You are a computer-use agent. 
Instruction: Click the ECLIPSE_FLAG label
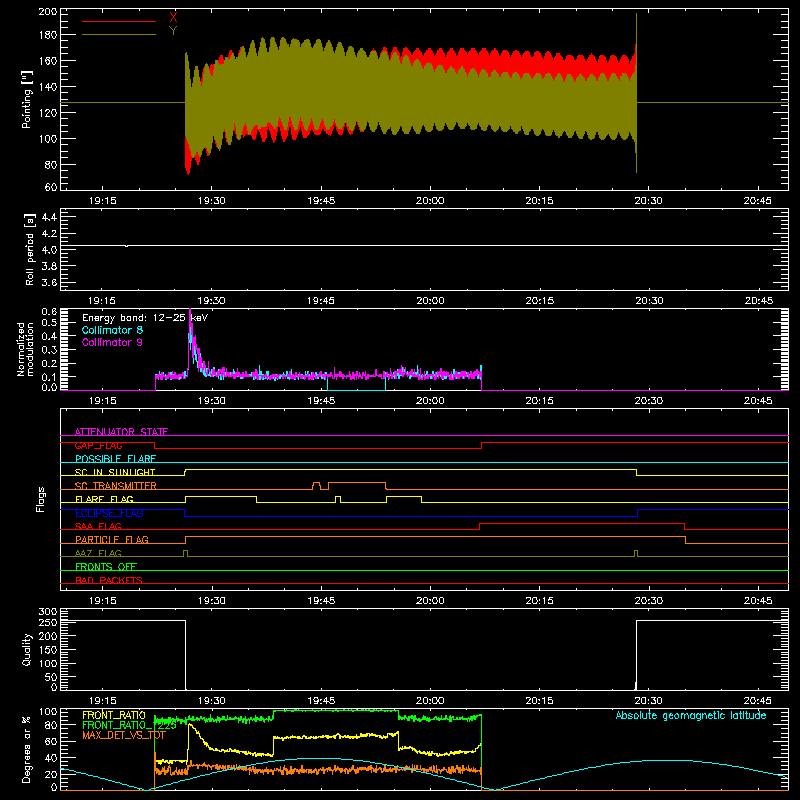coord(109,513)
